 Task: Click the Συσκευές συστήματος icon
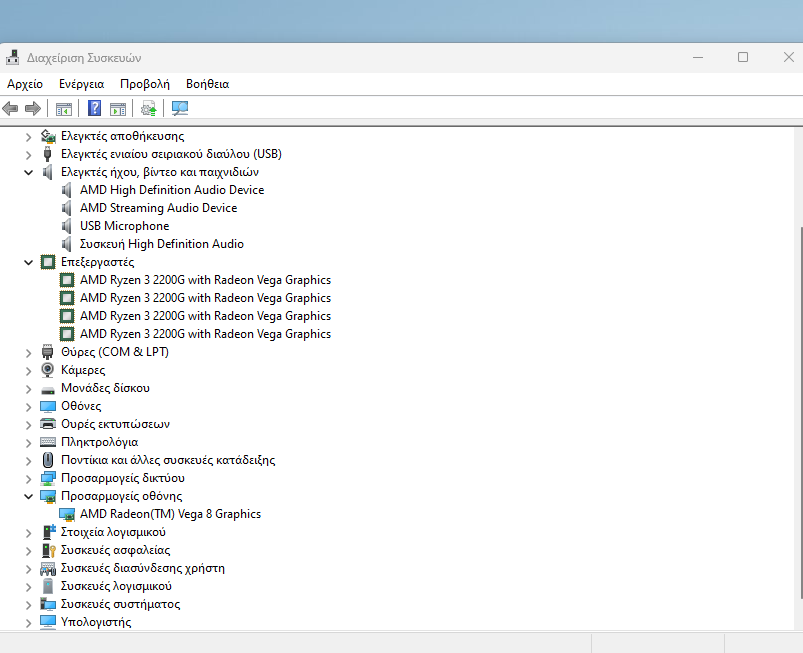(x=48, y=604)
